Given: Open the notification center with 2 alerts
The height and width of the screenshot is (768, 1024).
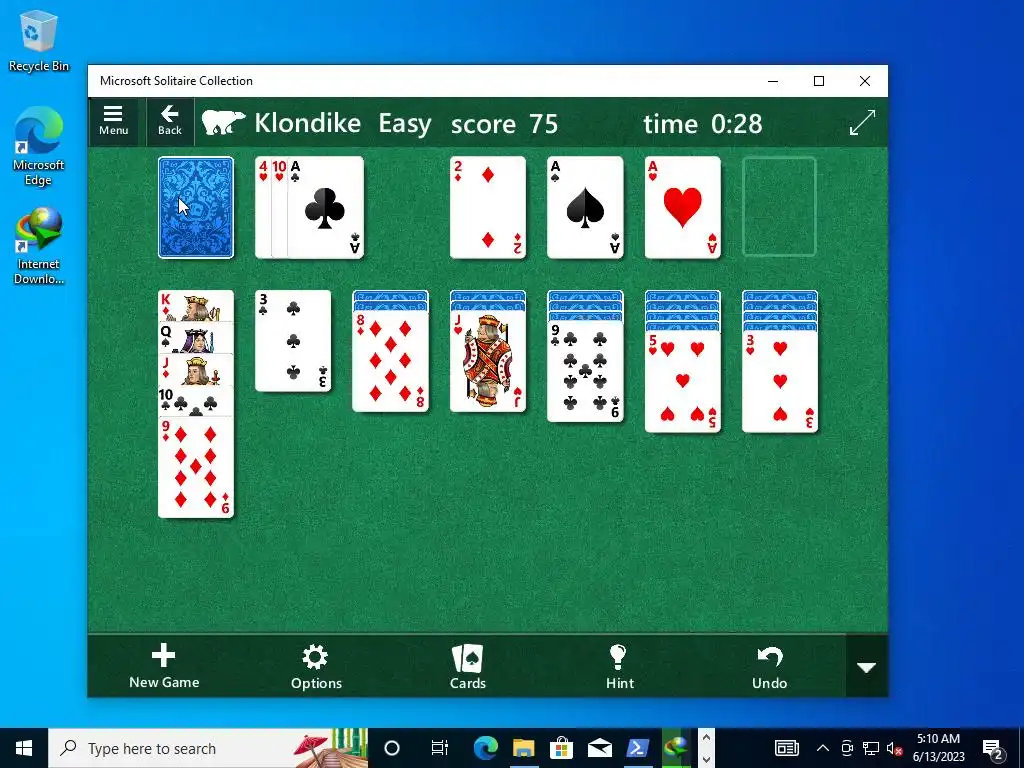Looking at the screenshot, I should tap(993, 748).
